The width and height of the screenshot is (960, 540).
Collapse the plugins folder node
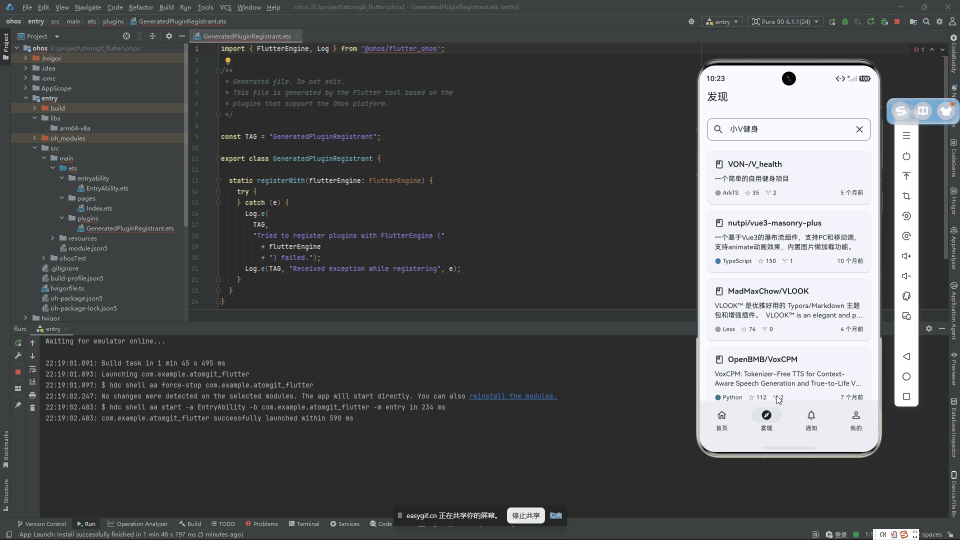coord(62,218)
